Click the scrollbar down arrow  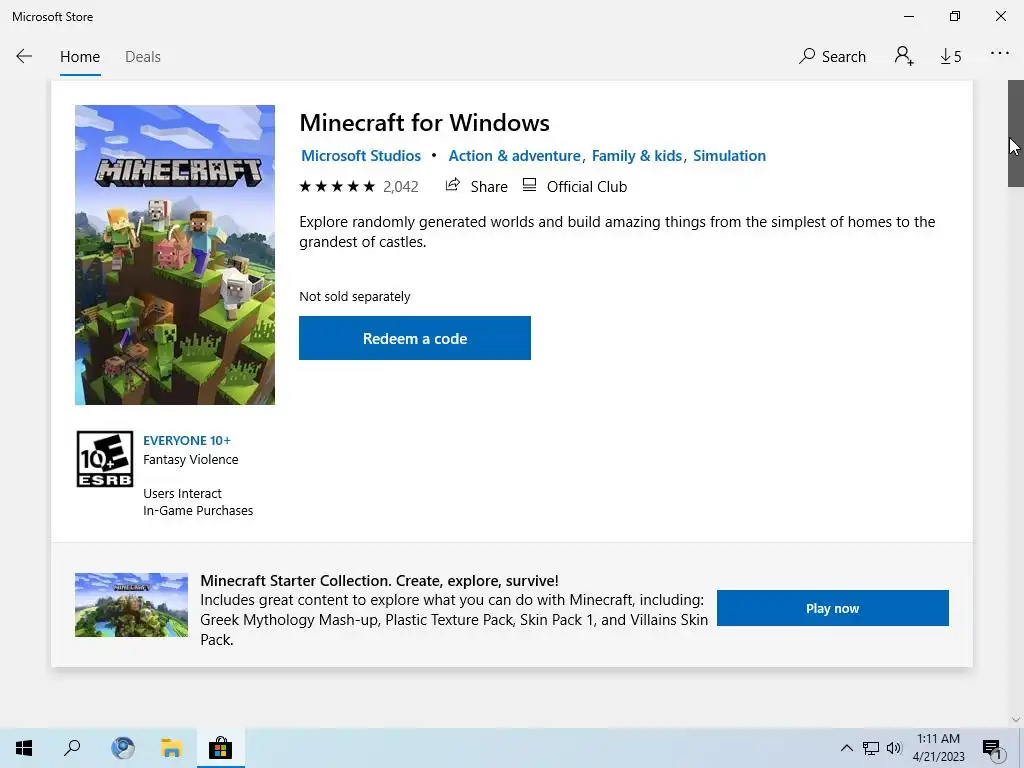coord(1016,720)
